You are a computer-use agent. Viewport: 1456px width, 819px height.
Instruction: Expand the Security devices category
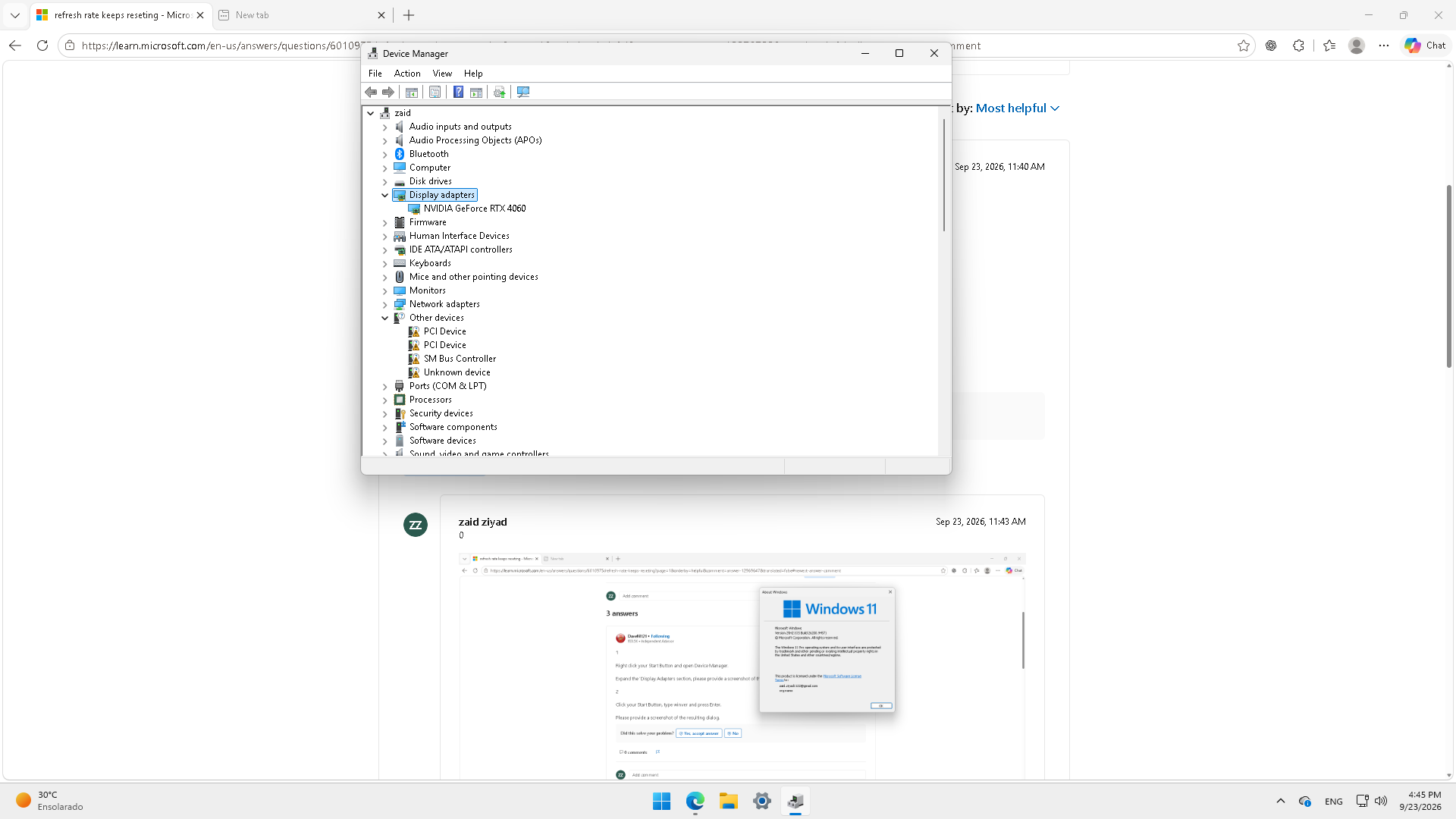tap(384, 414)
